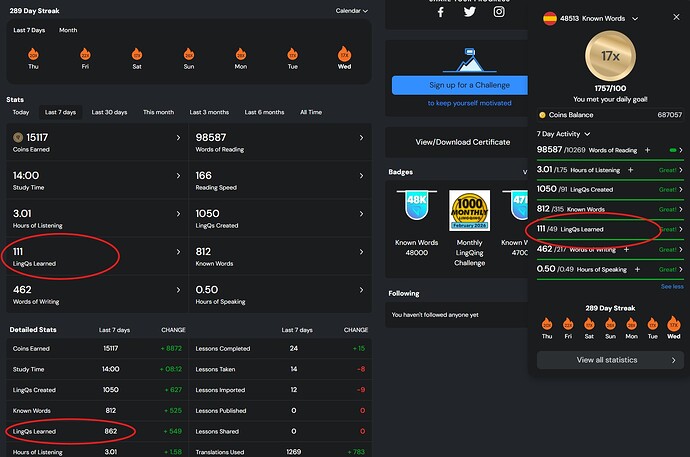Expand LingQs Created card chevron

point(361,214)
